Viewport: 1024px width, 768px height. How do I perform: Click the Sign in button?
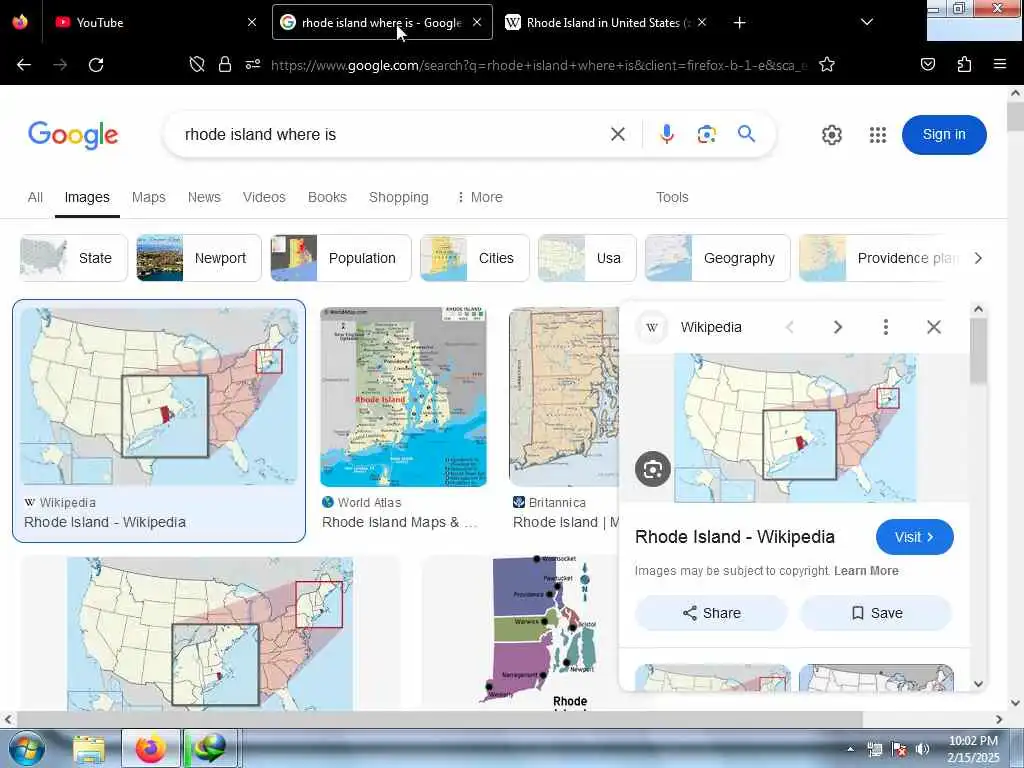pyautogui.click(x=944, y=135)
